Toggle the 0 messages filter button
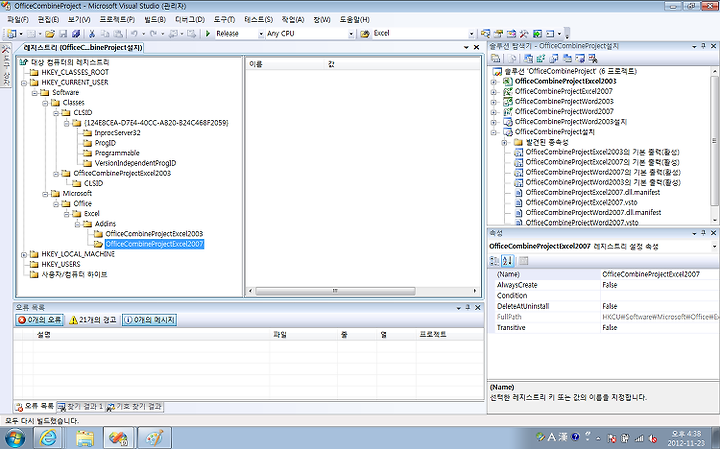The image size is (720, 449). click(x=149, y=320)
